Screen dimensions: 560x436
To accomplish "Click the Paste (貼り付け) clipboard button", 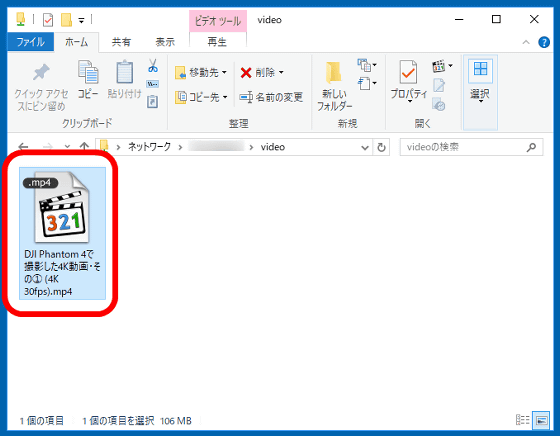I will [125, 79].
